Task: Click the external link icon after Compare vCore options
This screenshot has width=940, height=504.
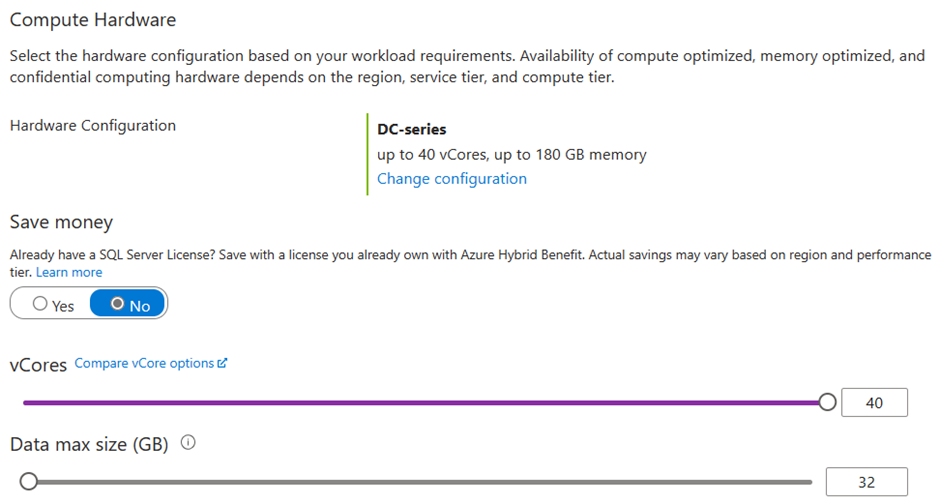Action: (222, 363)
